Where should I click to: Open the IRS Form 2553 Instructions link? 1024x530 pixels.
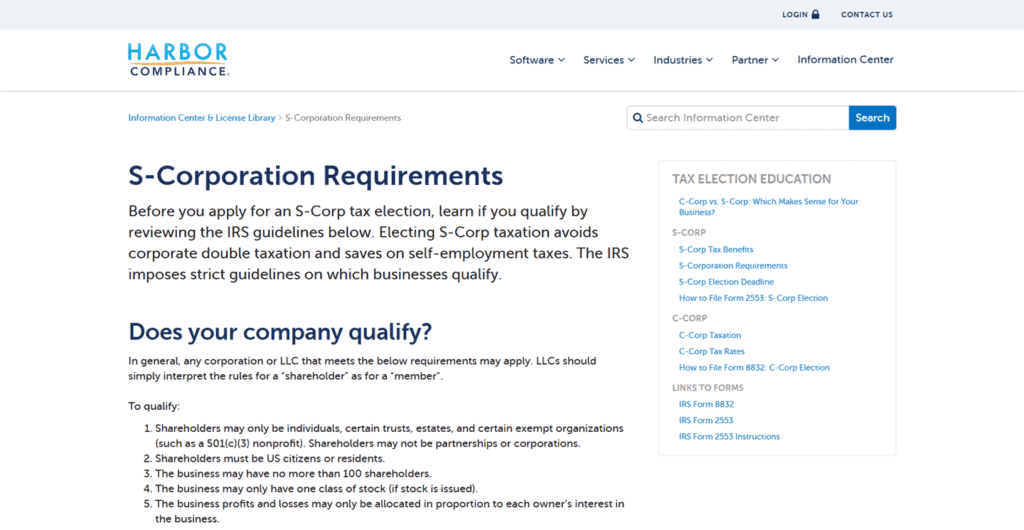(729, 437)
